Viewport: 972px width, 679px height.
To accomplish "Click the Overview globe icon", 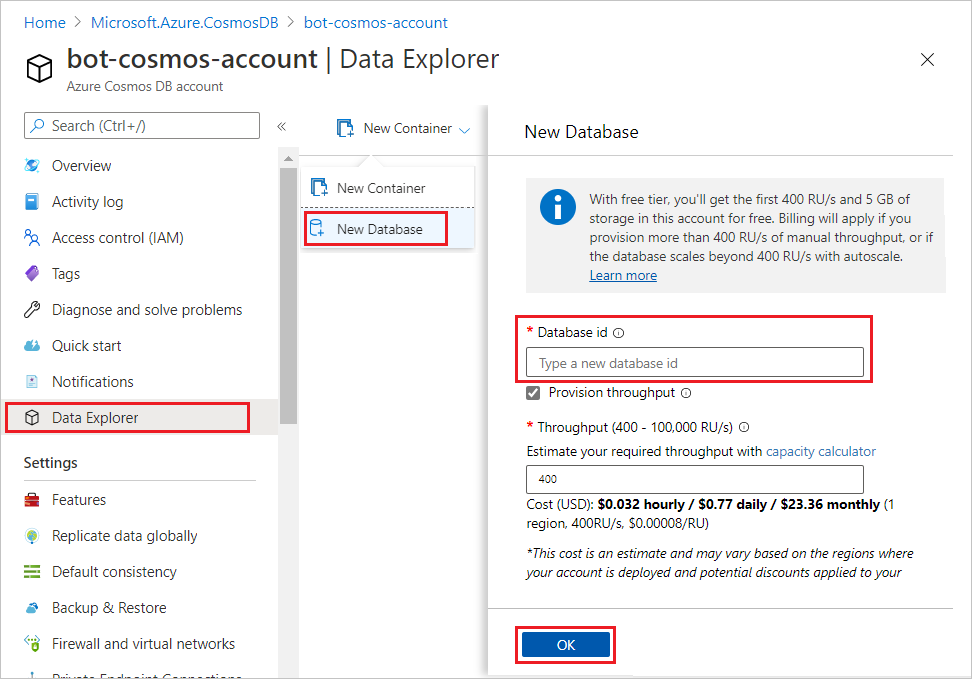I will [x=32, y=166].
